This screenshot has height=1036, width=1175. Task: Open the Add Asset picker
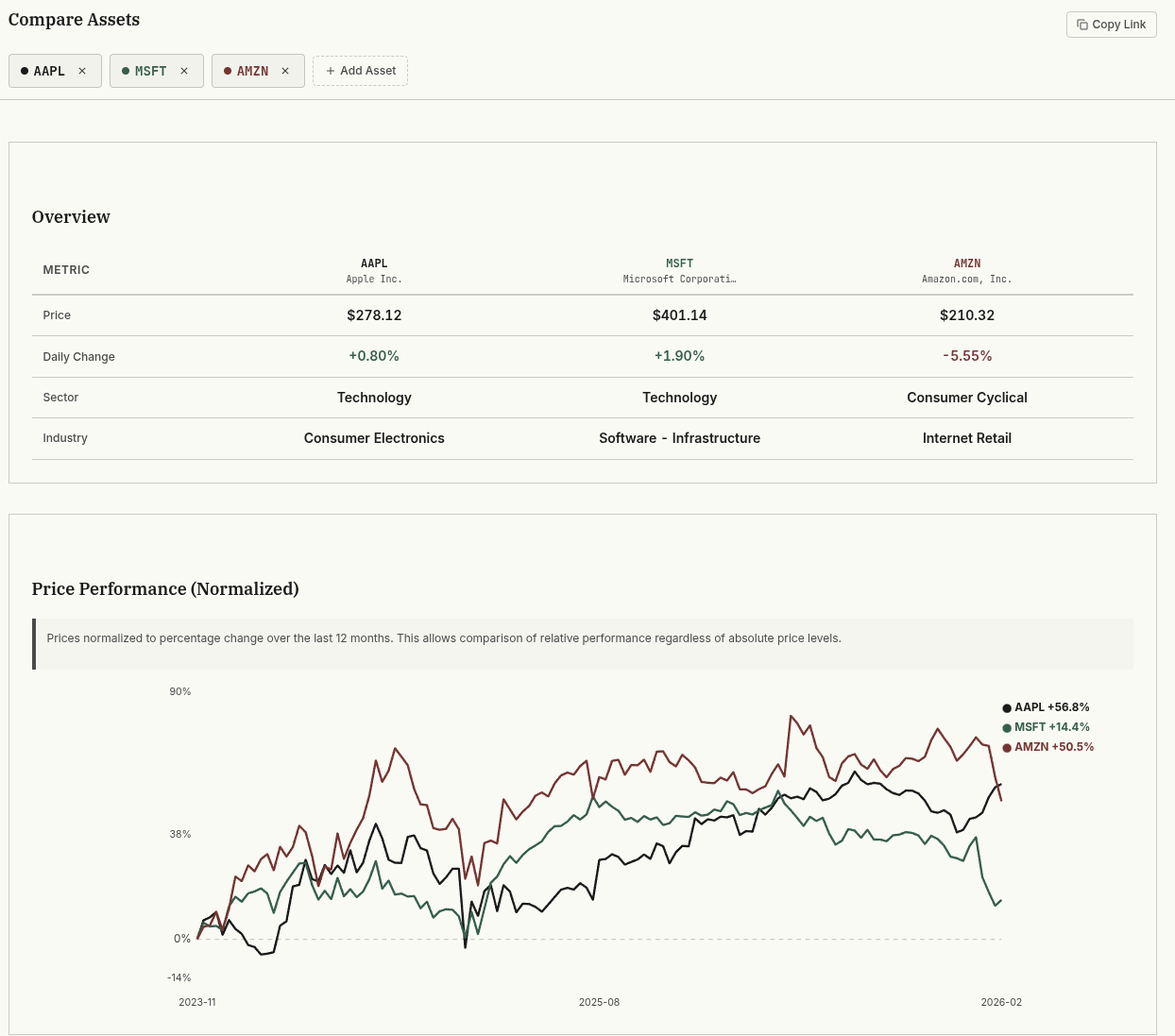click(x=360, y=70)
